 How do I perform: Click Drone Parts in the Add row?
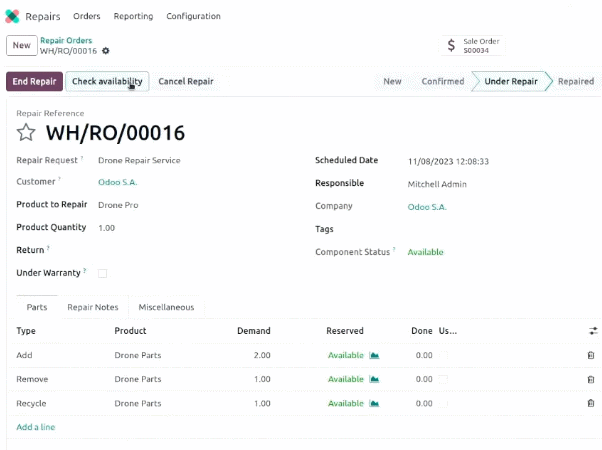point(138,355)
